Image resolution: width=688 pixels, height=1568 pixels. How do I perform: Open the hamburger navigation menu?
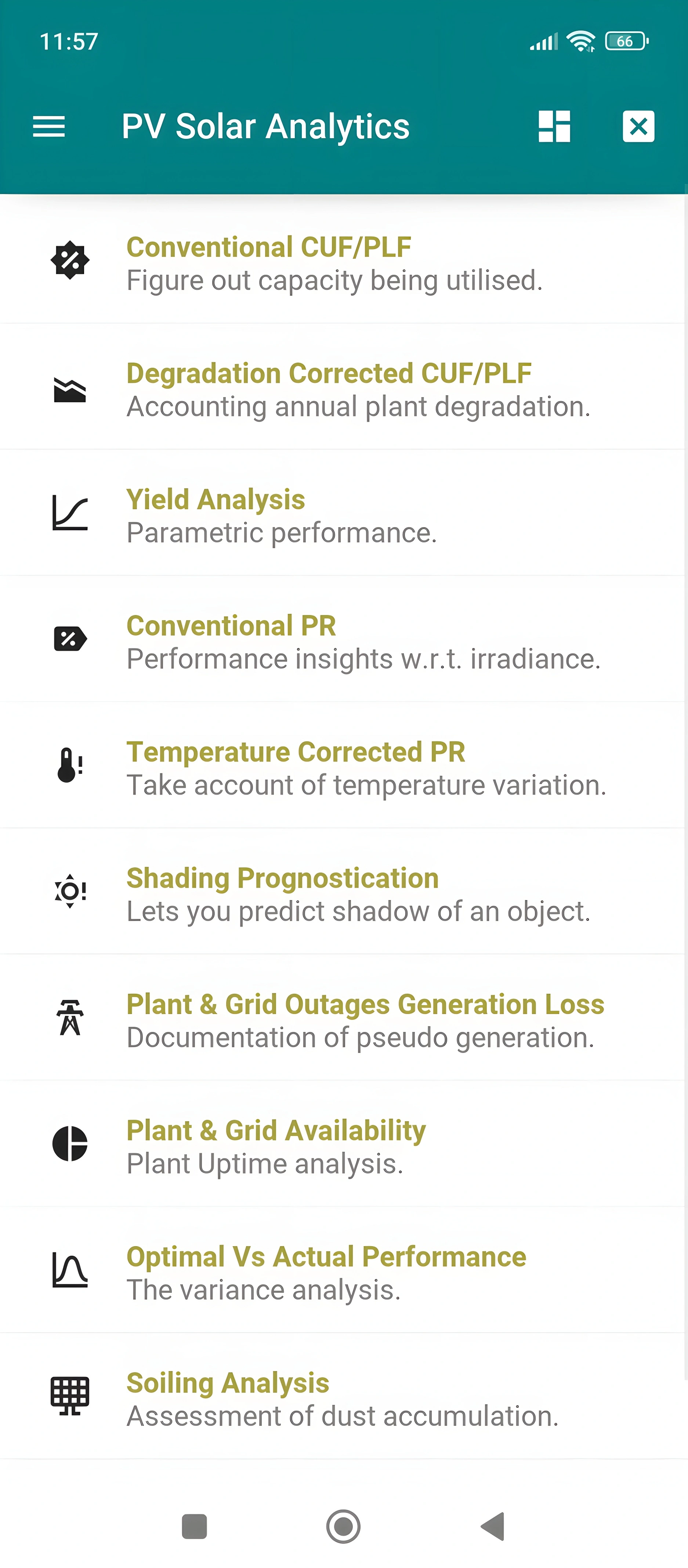pos(49,127)
